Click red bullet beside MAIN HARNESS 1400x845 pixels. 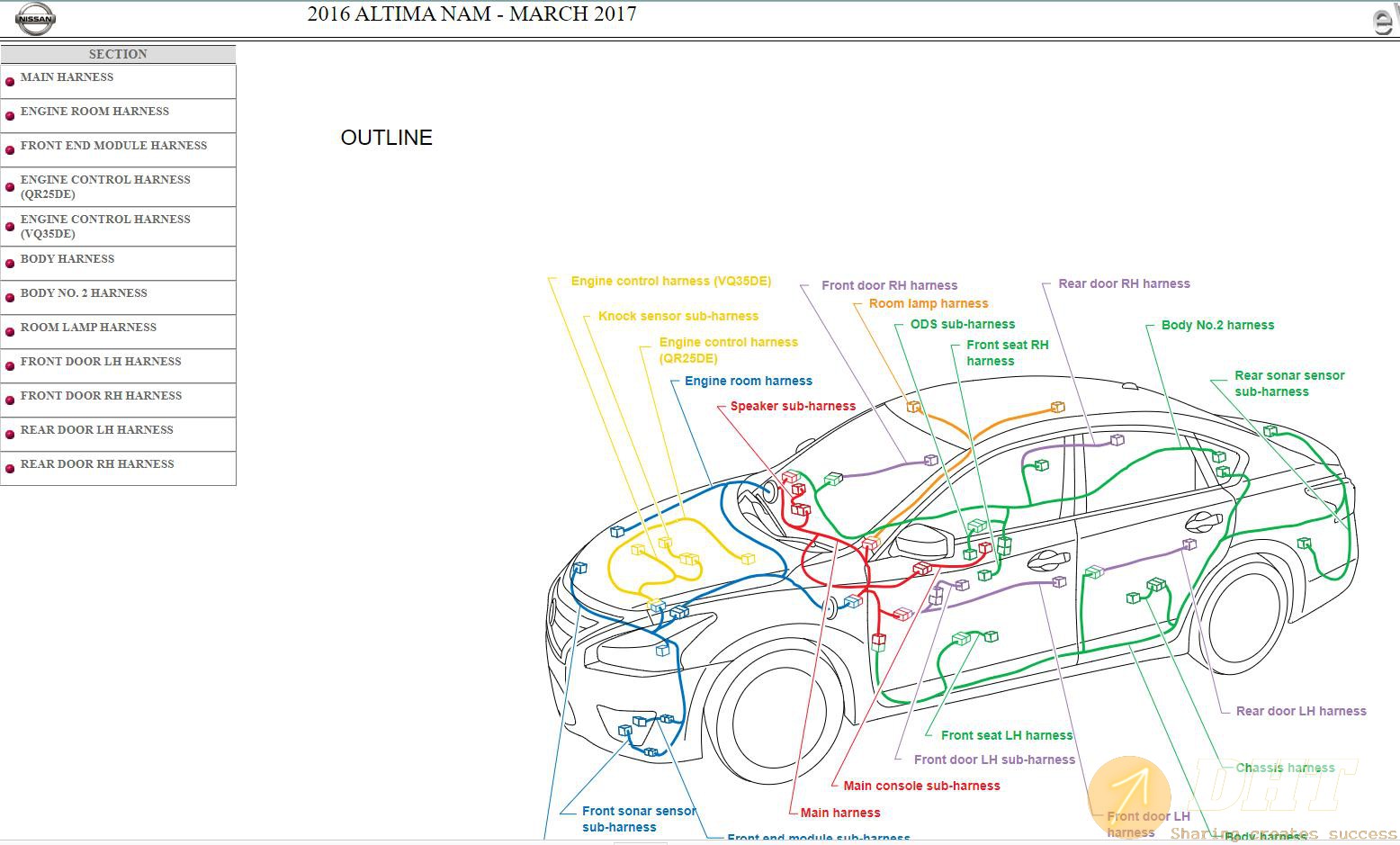(x=10, y=82)
